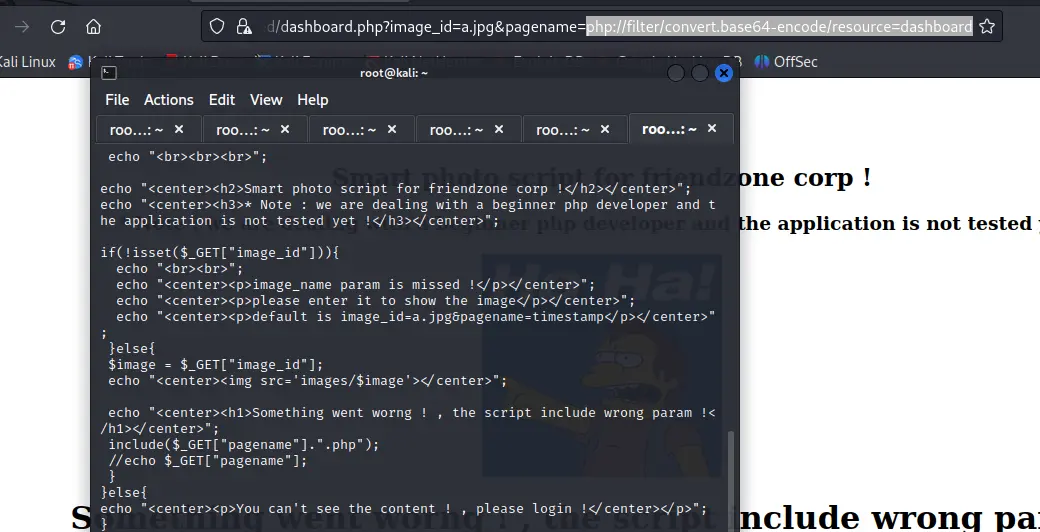1040x532 pixels.
Task: Click the 'please login' echo line
Action: (404, 509)
